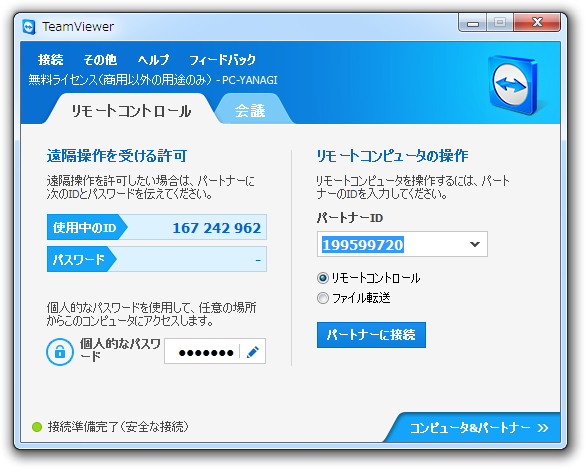This screenshot has height=469, width=585.
Task: Click the padlock personal password icon
Action: (60, 351)
